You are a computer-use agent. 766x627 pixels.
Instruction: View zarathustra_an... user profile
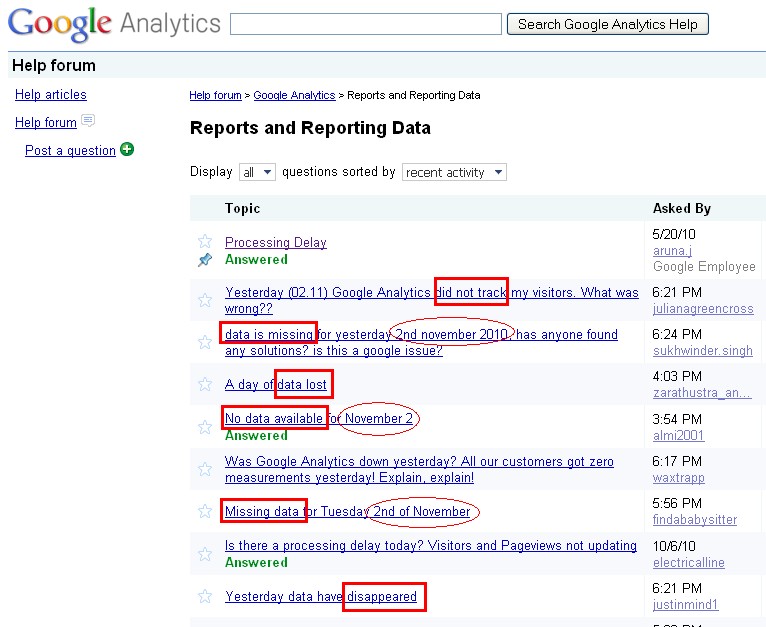[702, 393]
